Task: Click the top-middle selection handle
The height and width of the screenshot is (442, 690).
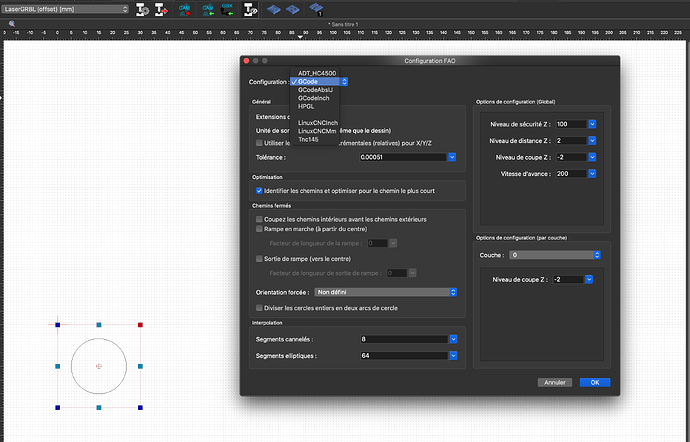Action: [x=99, y=325]
